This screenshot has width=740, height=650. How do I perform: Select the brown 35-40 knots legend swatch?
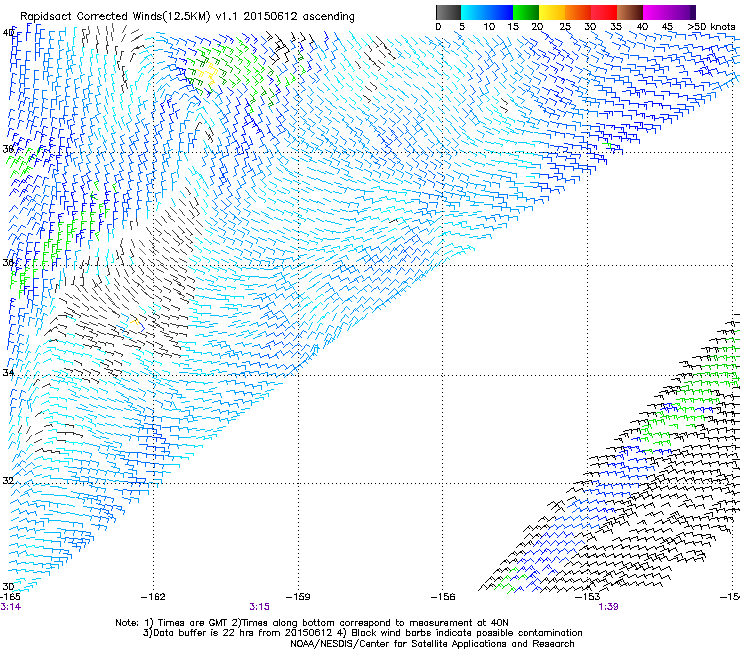pyautogui.click(x=630, y=12)
